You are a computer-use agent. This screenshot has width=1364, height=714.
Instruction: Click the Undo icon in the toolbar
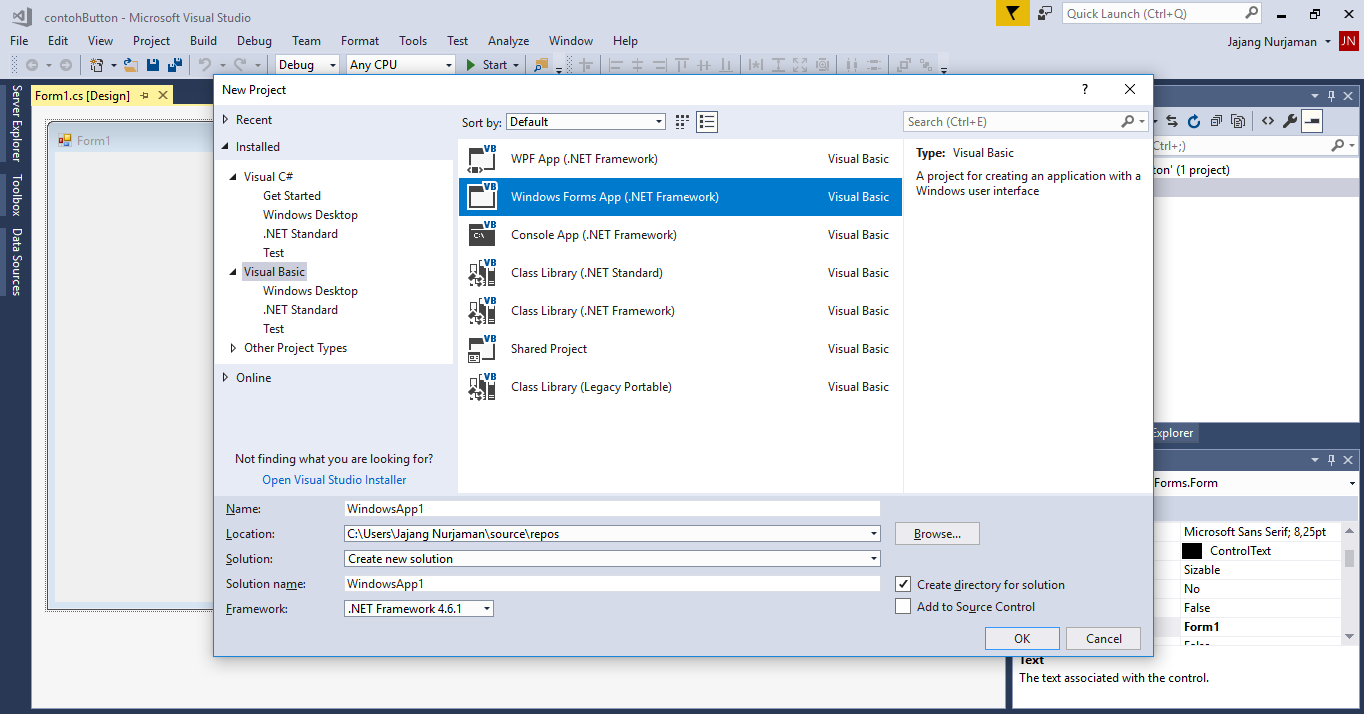click(205, 64)
